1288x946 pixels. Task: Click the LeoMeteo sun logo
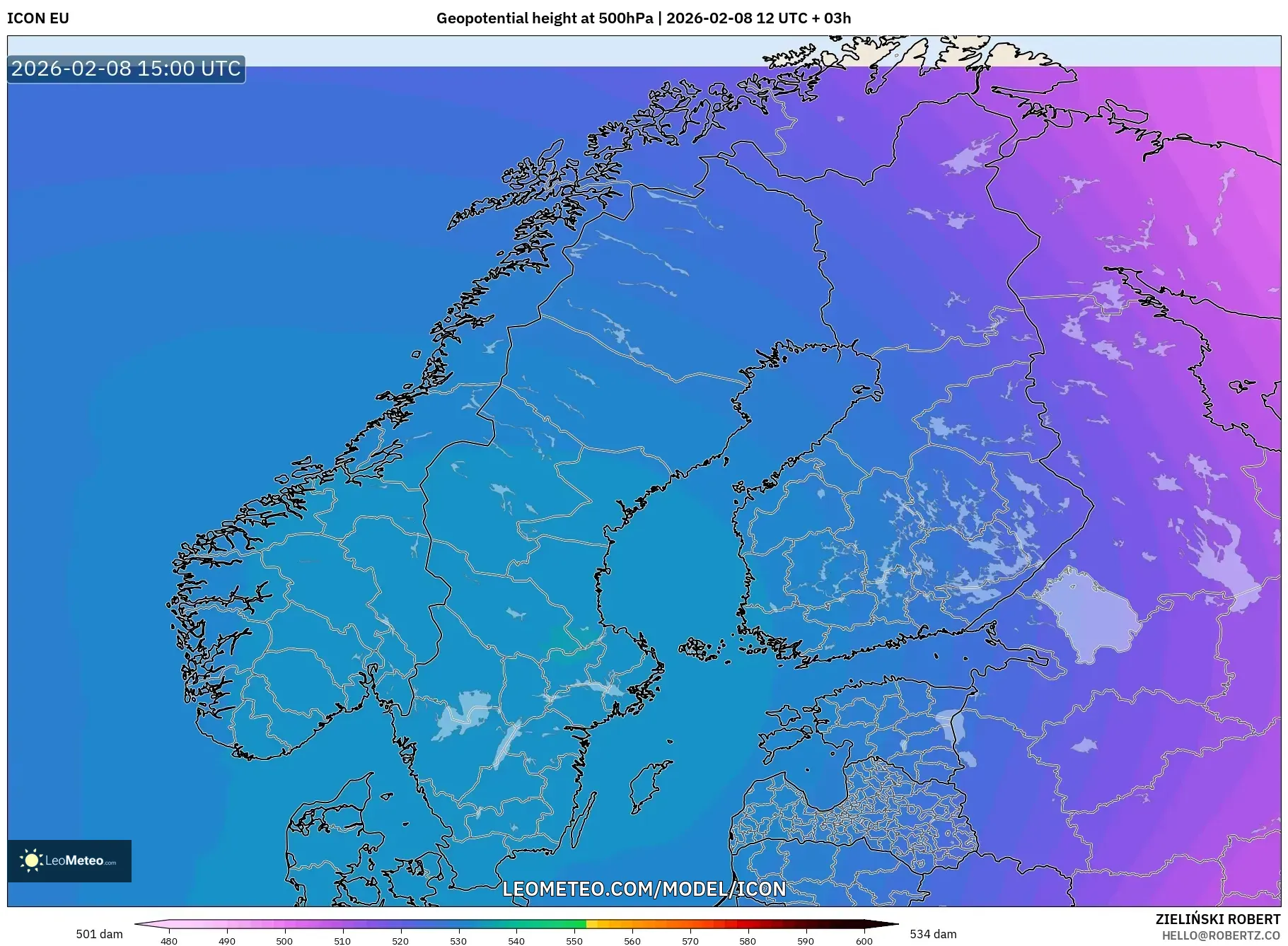point(32,860)
